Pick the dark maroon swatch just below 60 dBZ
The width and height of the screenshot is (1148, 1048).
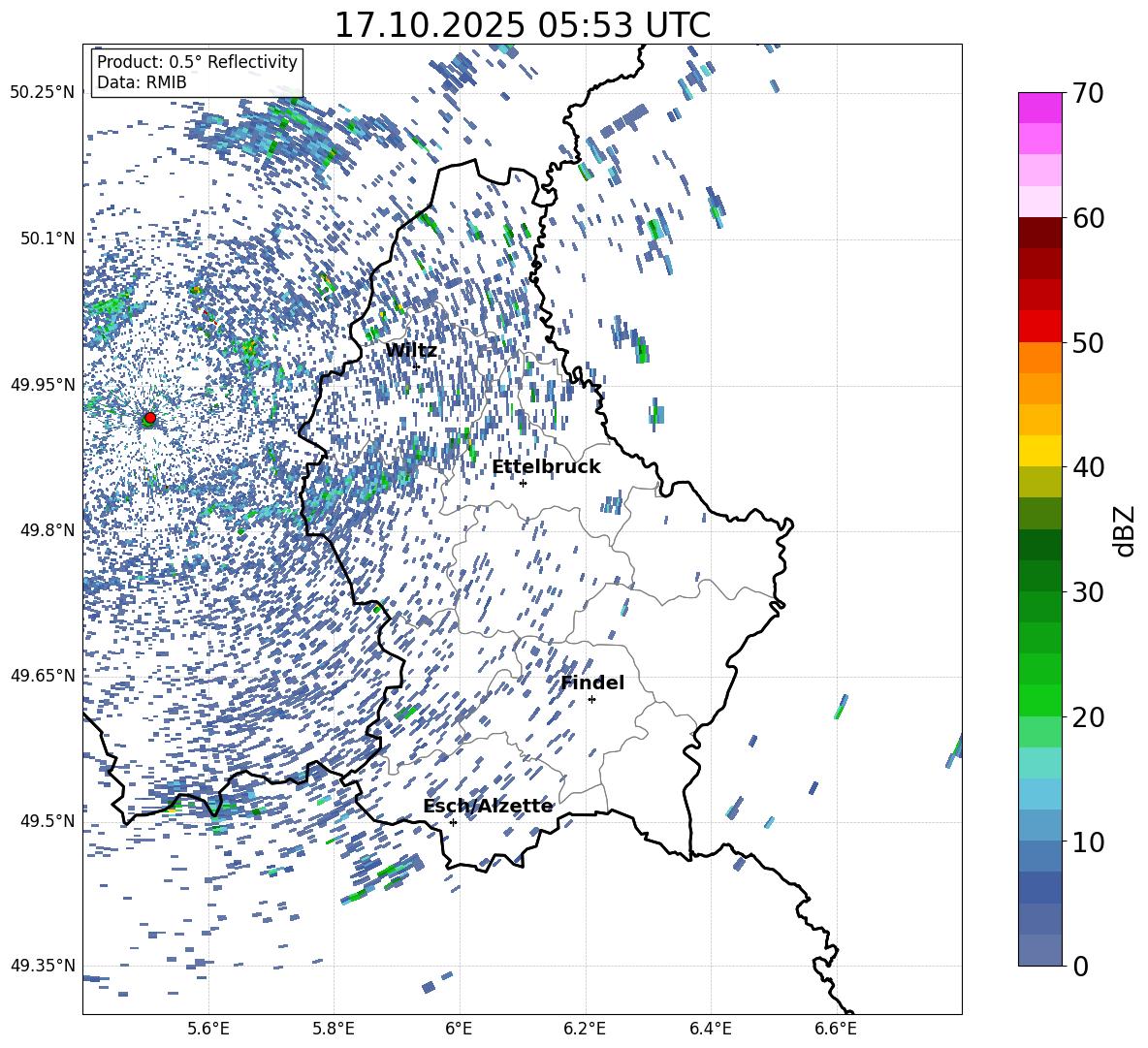pos(1040,233)
